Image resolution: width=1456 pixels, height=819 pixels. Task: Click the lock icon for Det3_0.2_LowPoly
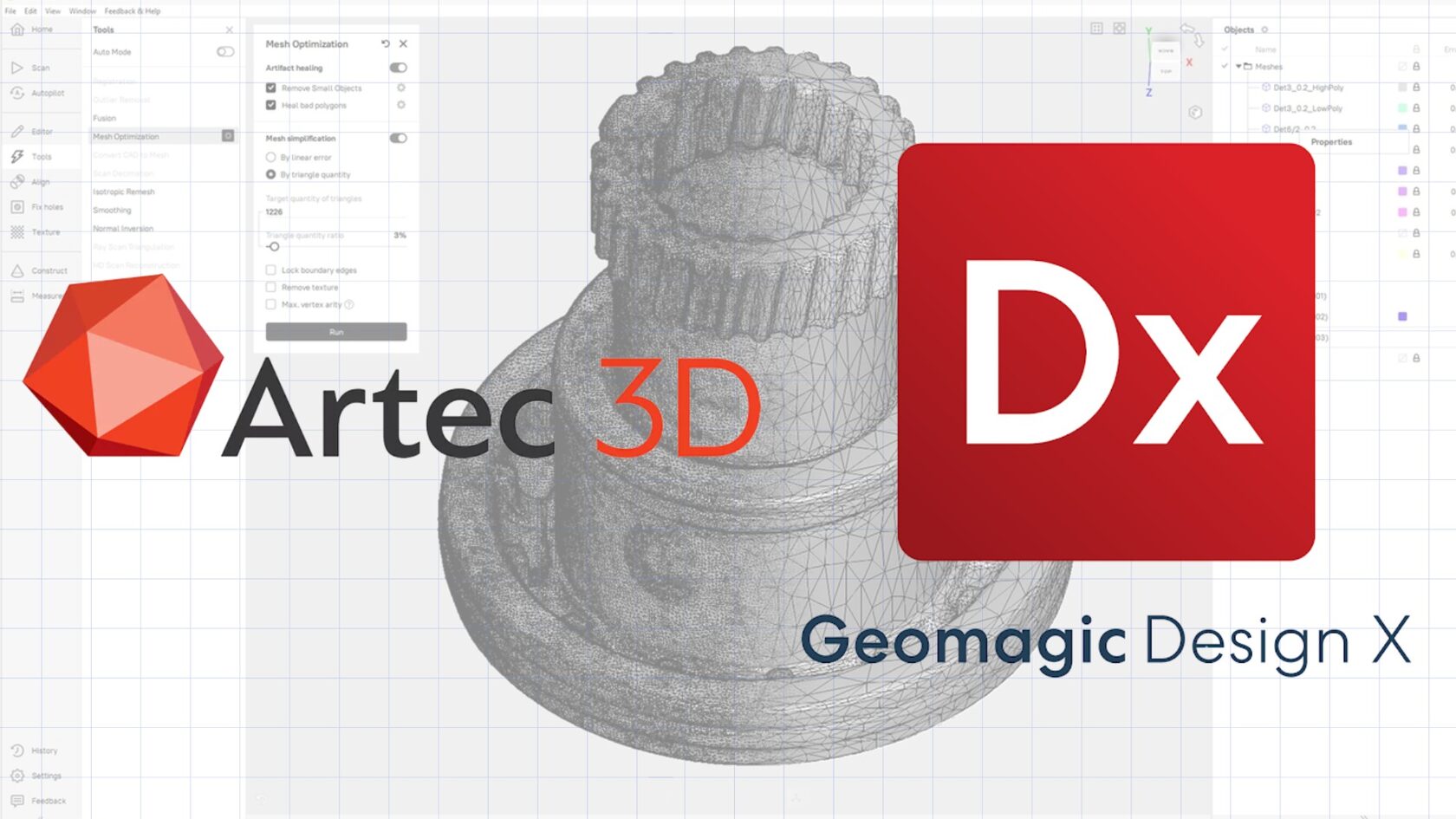(1416, 108)
